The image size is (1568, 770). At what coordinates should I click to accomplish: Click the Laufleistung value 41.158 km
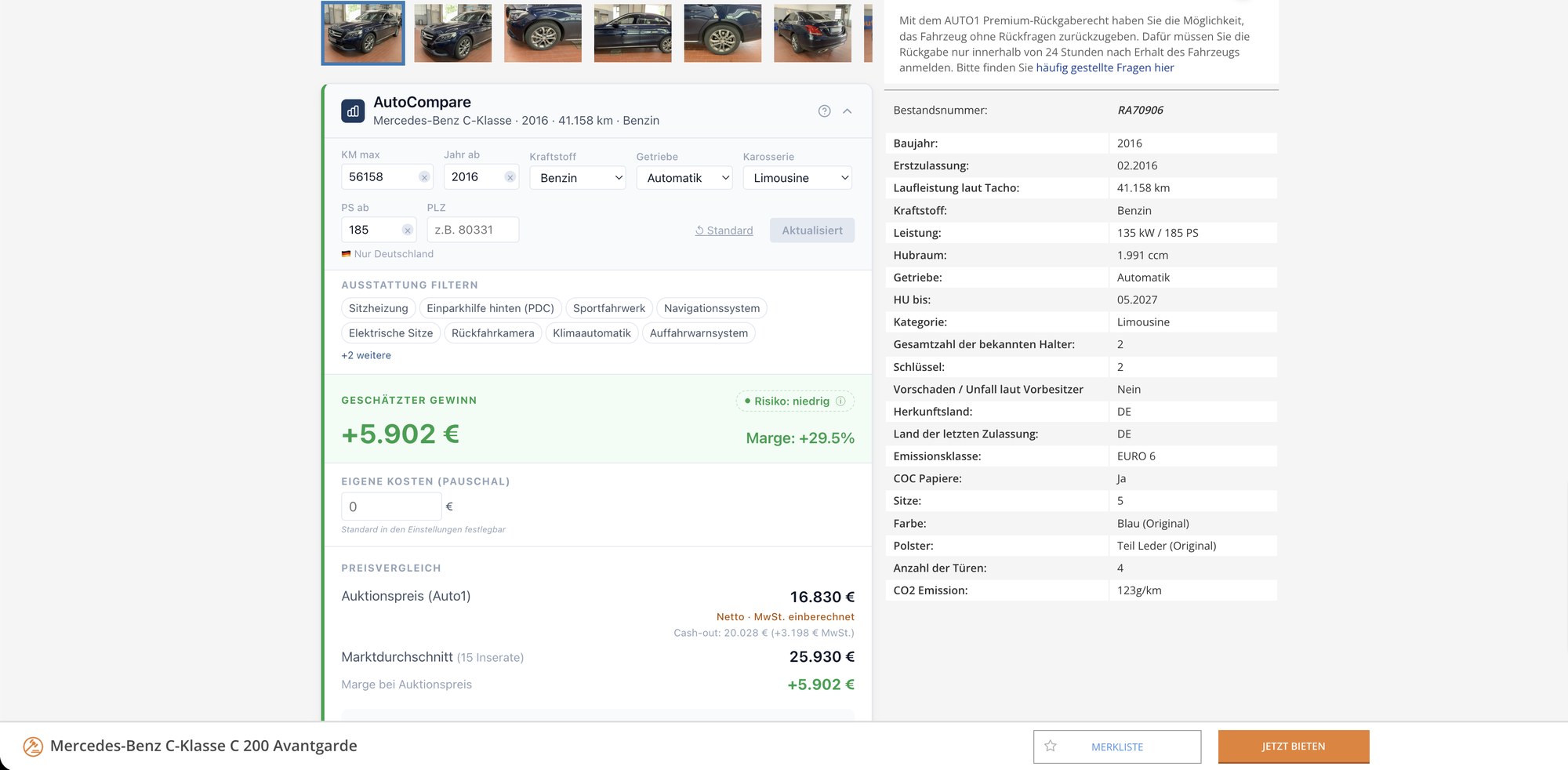1143,188
